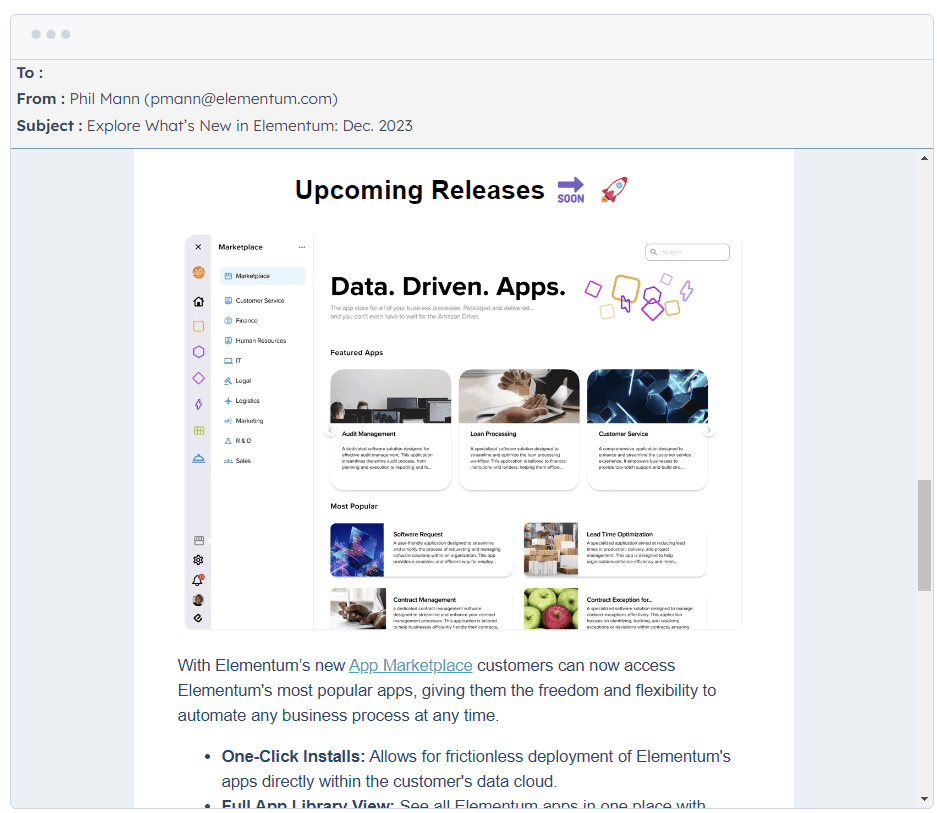The height and width of the screenshot is (813, 937).
Task: Click the Most Popular section label
Action: coord(354,506)
